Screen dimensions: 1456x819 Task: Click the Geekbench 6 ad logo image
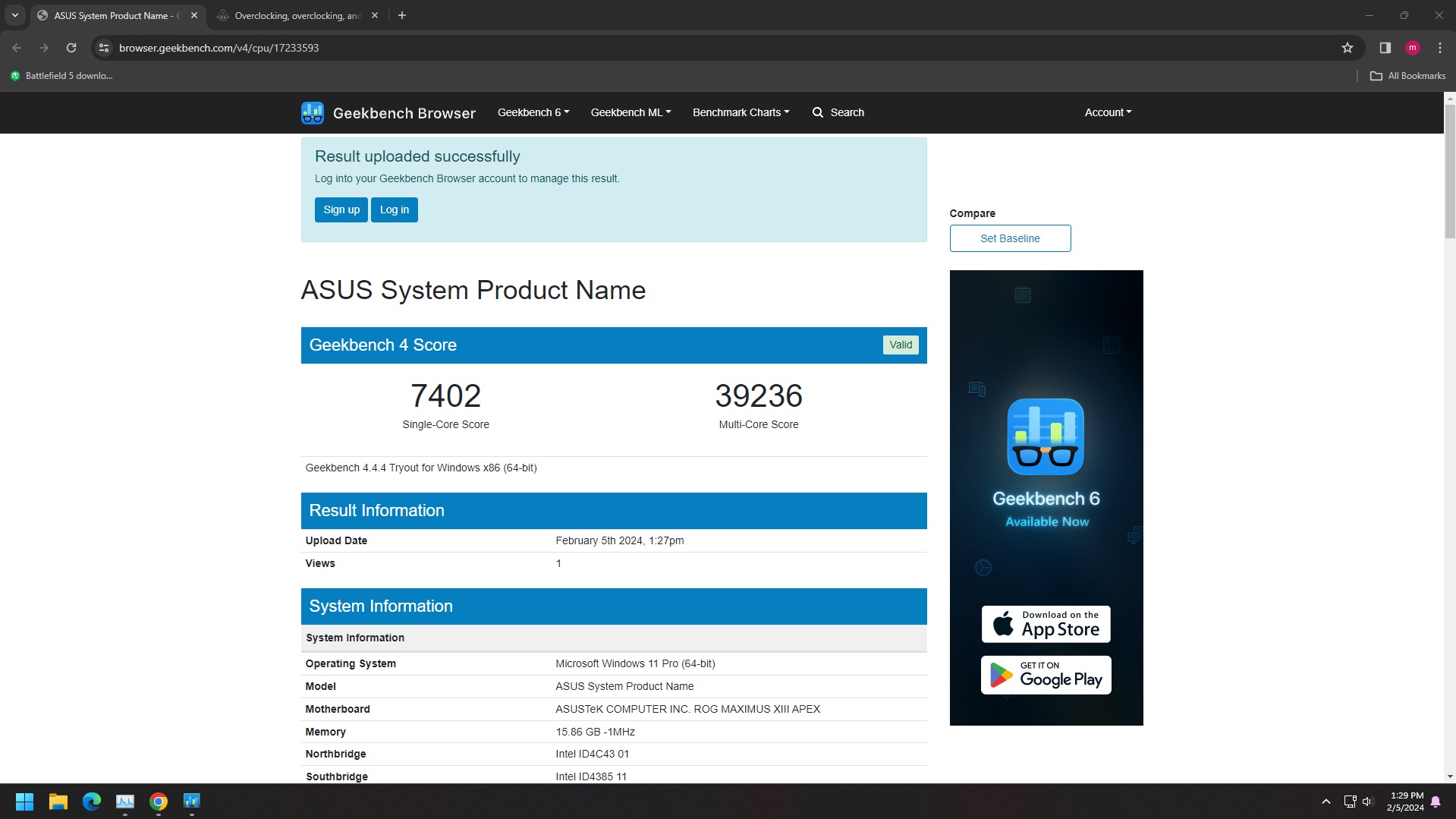point(1046,436)
